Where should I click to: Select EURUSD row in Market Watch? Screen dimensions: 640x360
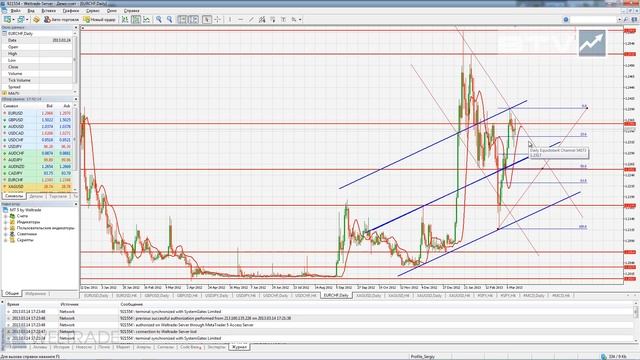pos(37,113)
